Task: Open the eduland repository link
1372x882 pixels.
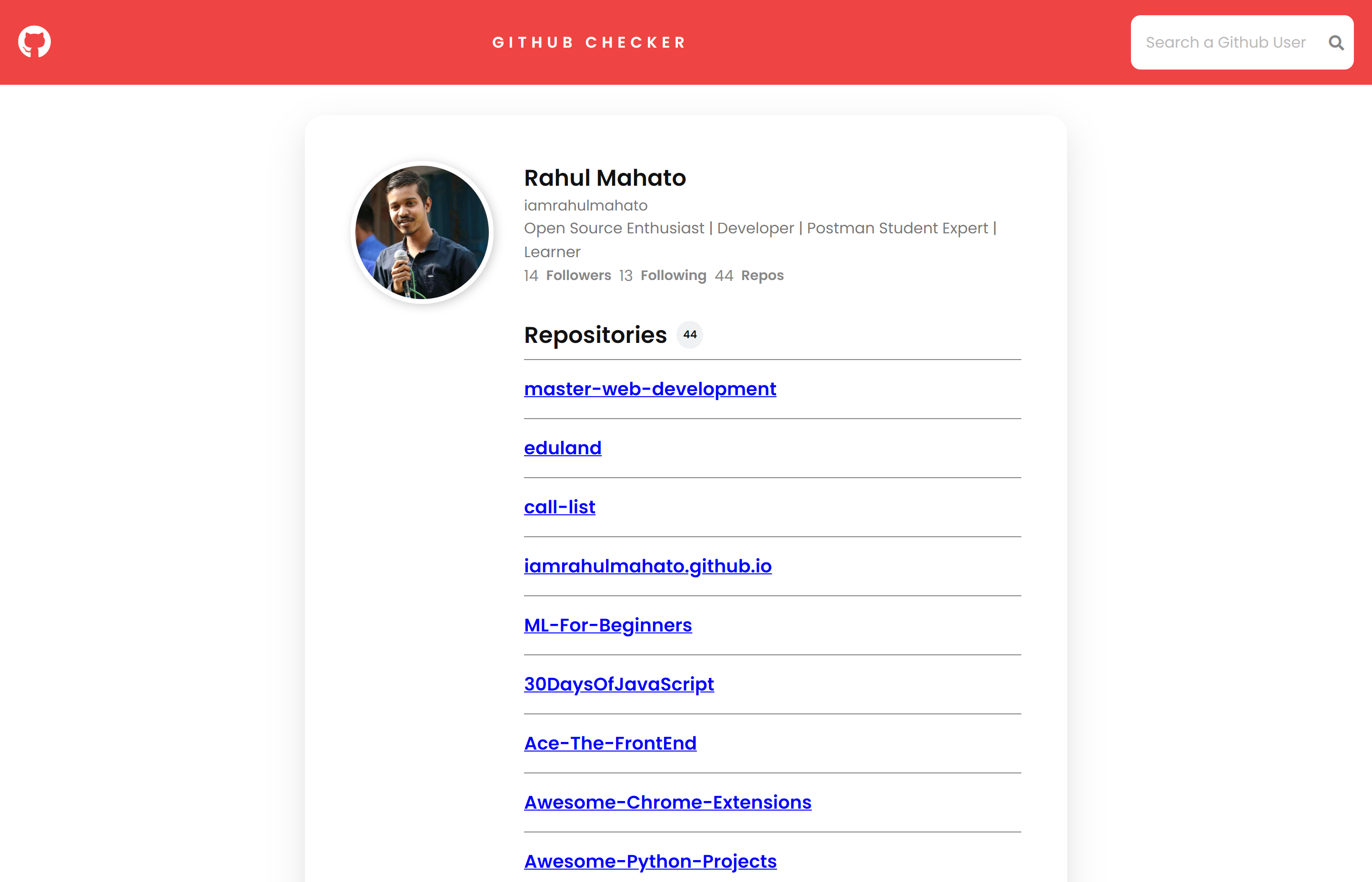Action: tap(563, 448)
